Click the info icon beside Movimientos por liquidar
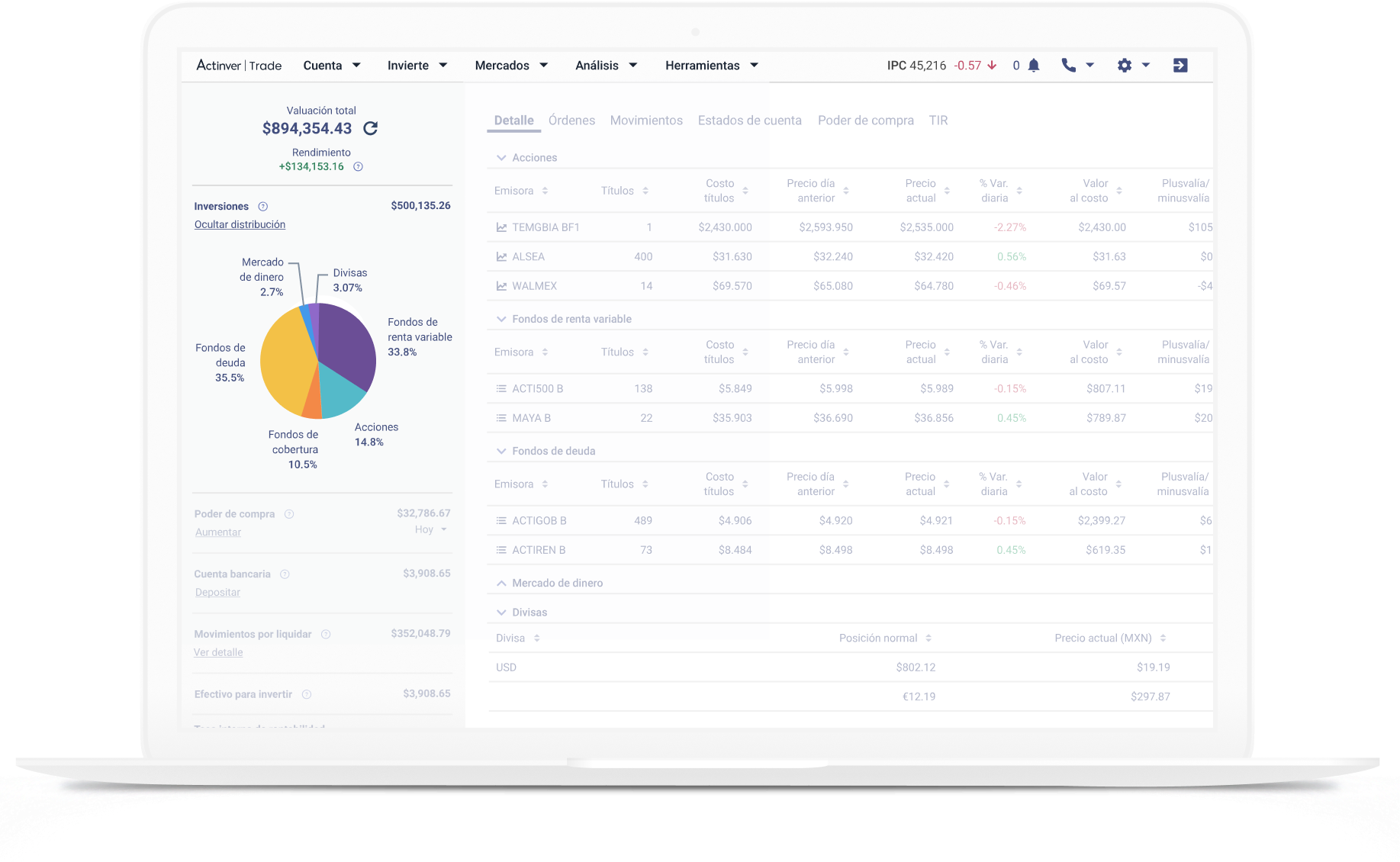This screenshot has height=862, width=1400. (x=326, y=634)
